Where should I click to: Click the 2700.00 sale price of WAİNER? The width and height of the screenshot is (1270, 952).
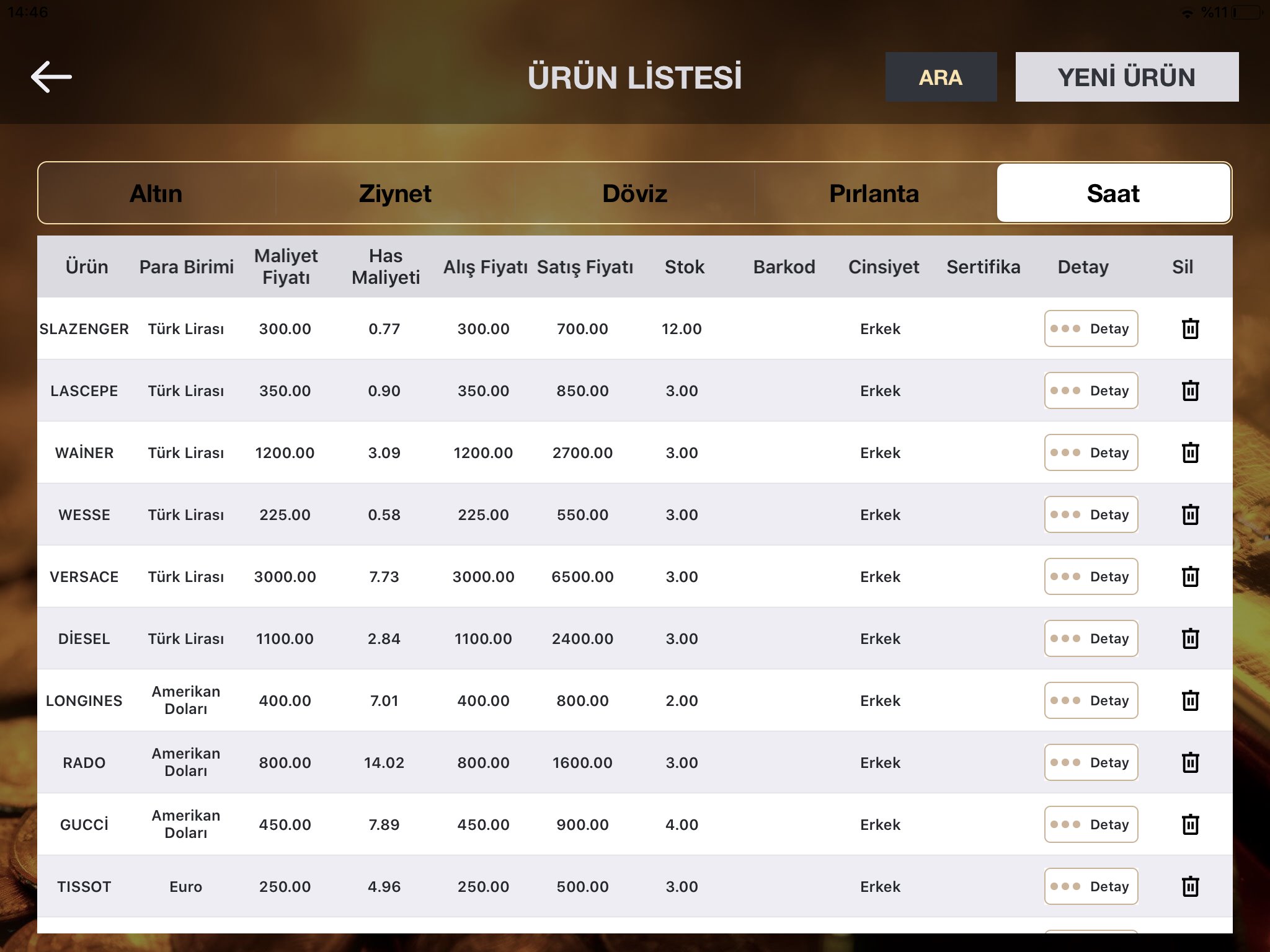(583, 452)
